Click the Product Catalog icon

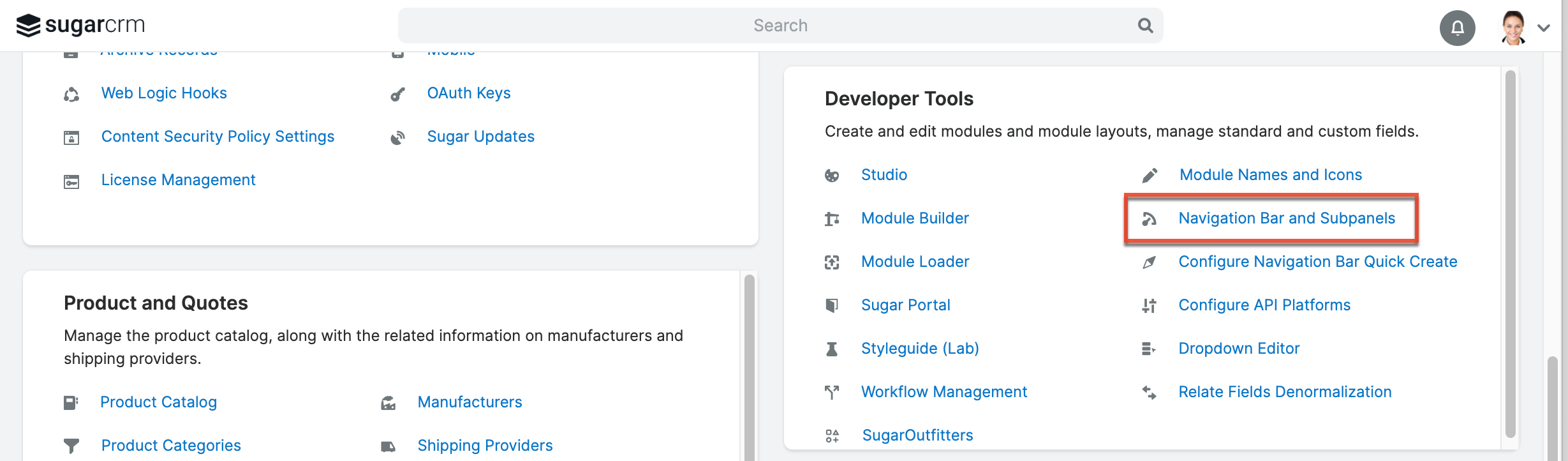(x=71, y=403)
